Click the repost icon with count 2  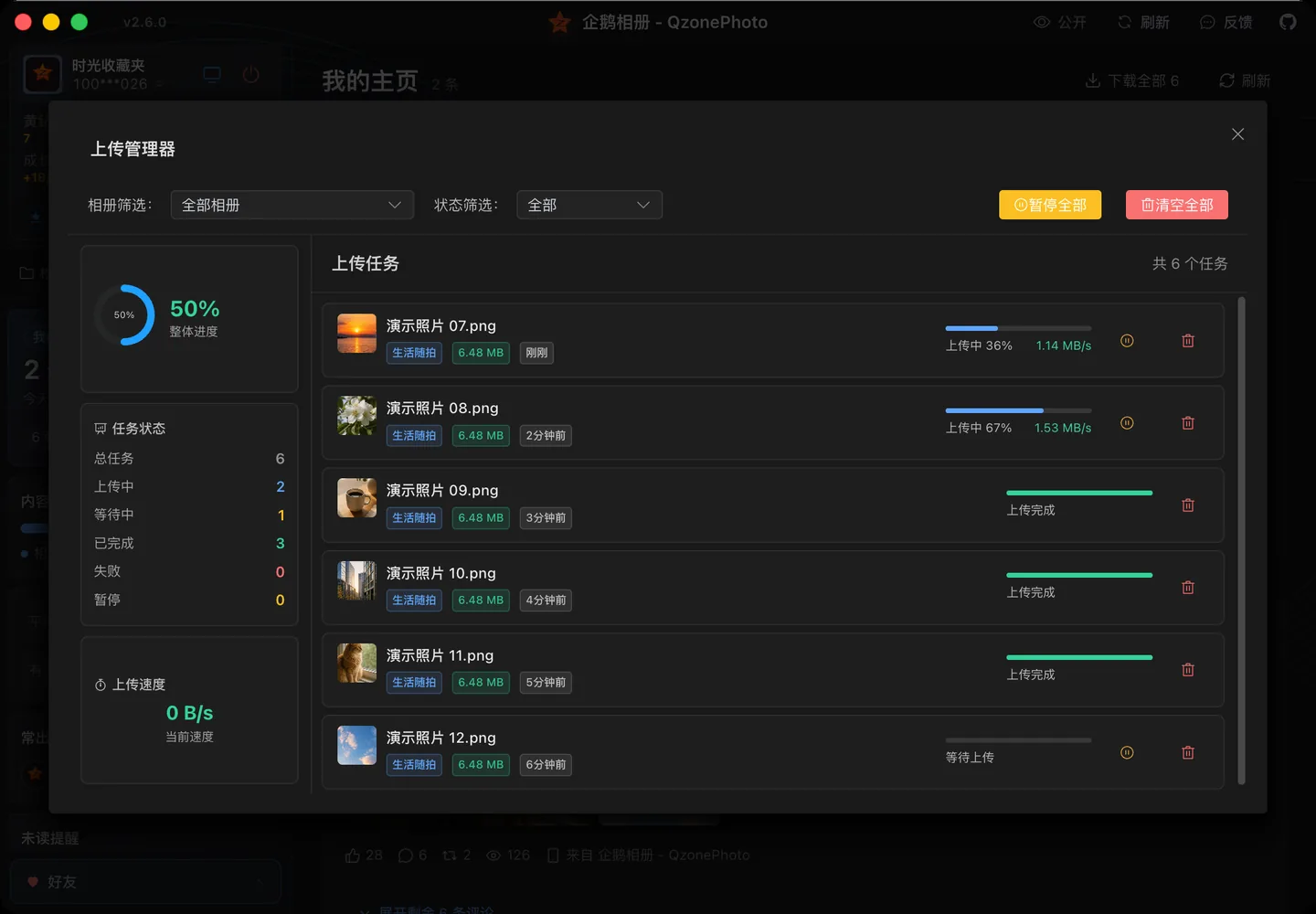(450, 856)
